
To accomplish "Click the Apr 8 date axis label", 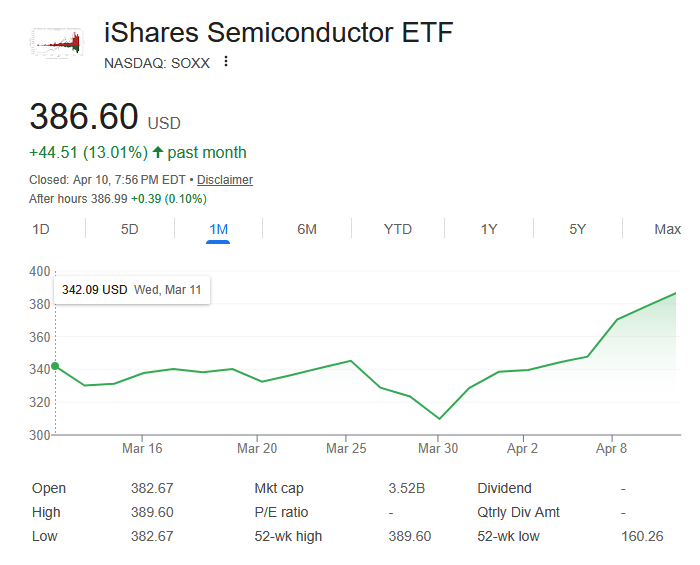I will 611,449.
